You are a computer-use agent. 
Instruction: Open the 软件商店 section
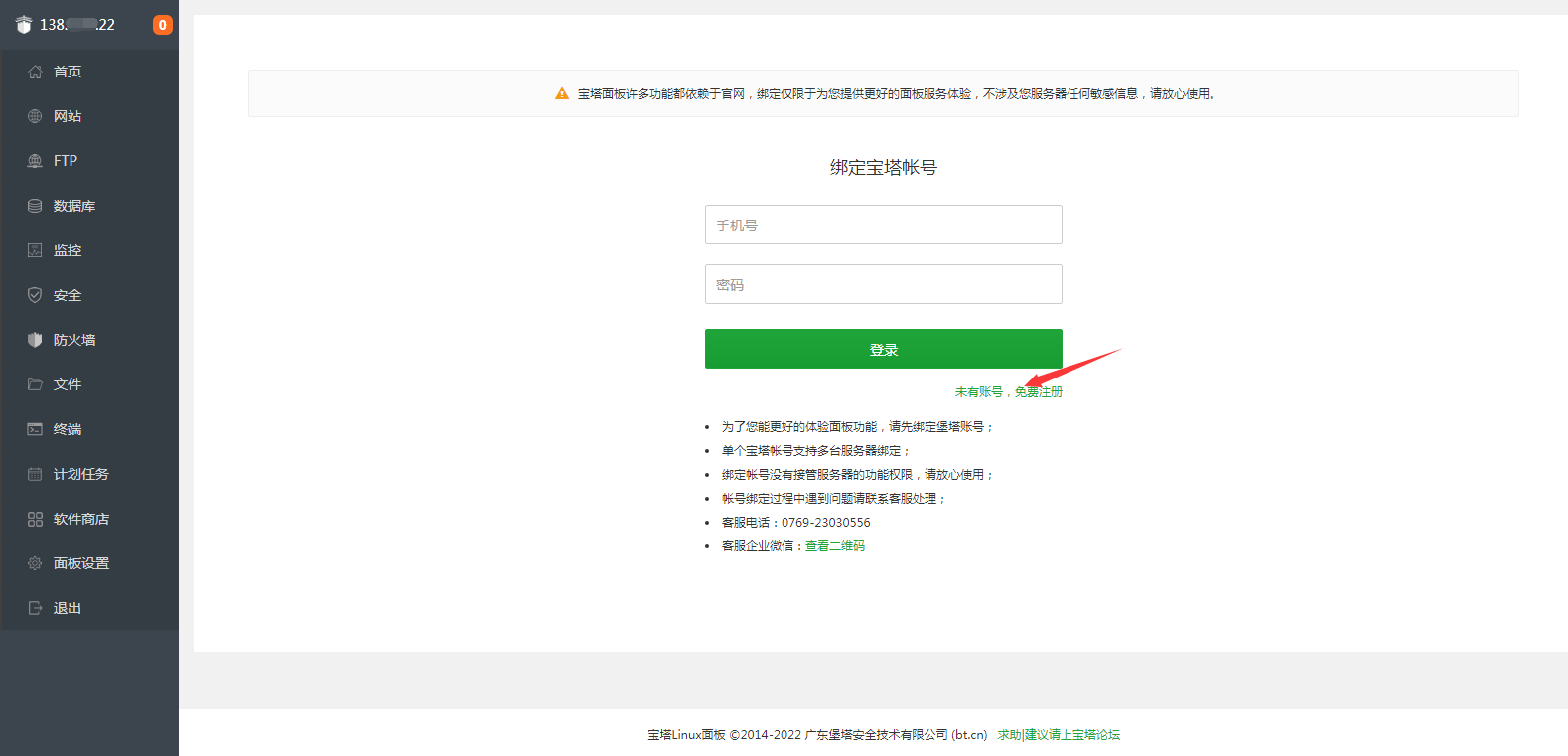[89, 519]
